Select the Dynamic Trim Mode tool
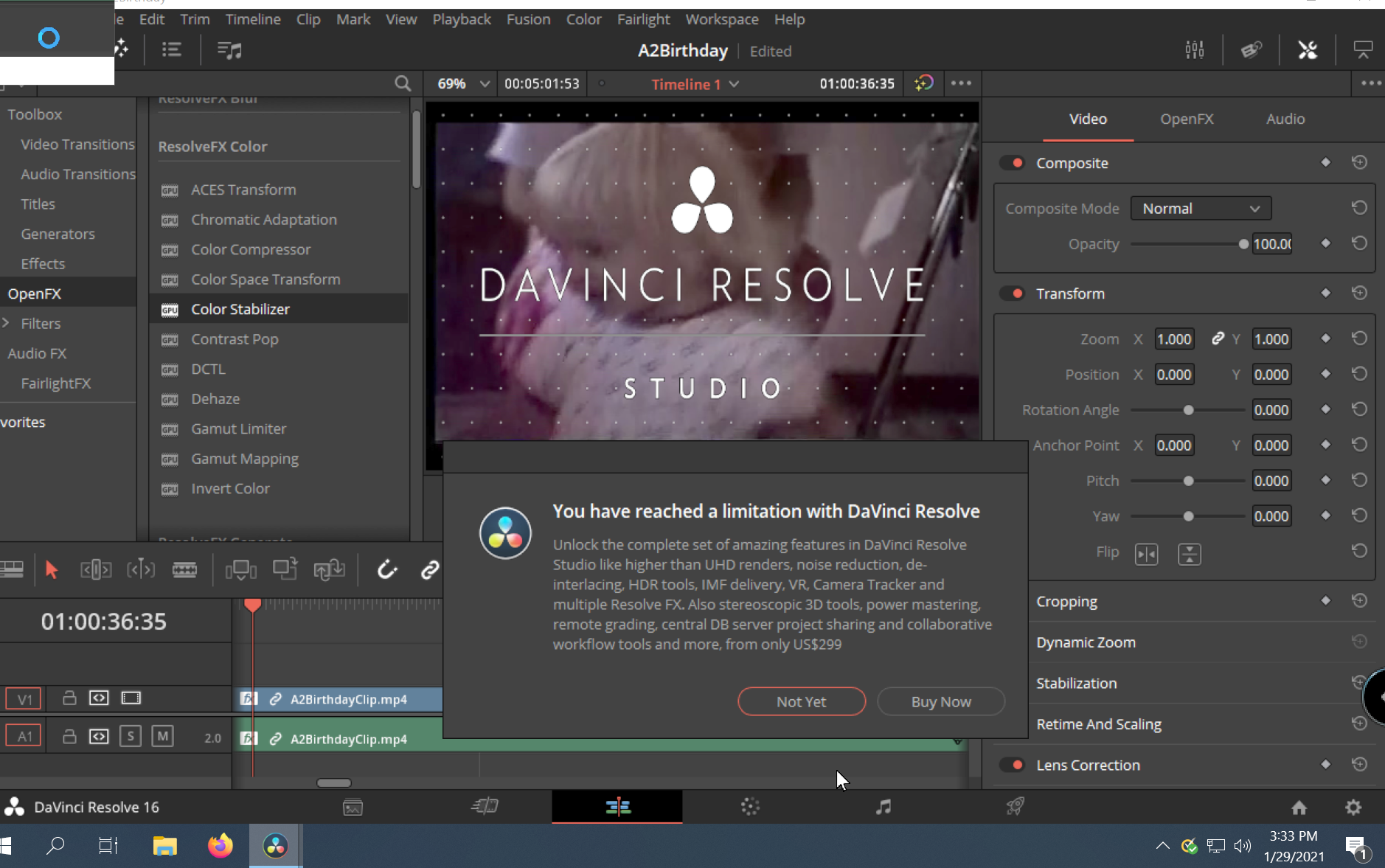The width and height of the screenshot is (1385, 868). click(x=141, y=570)
